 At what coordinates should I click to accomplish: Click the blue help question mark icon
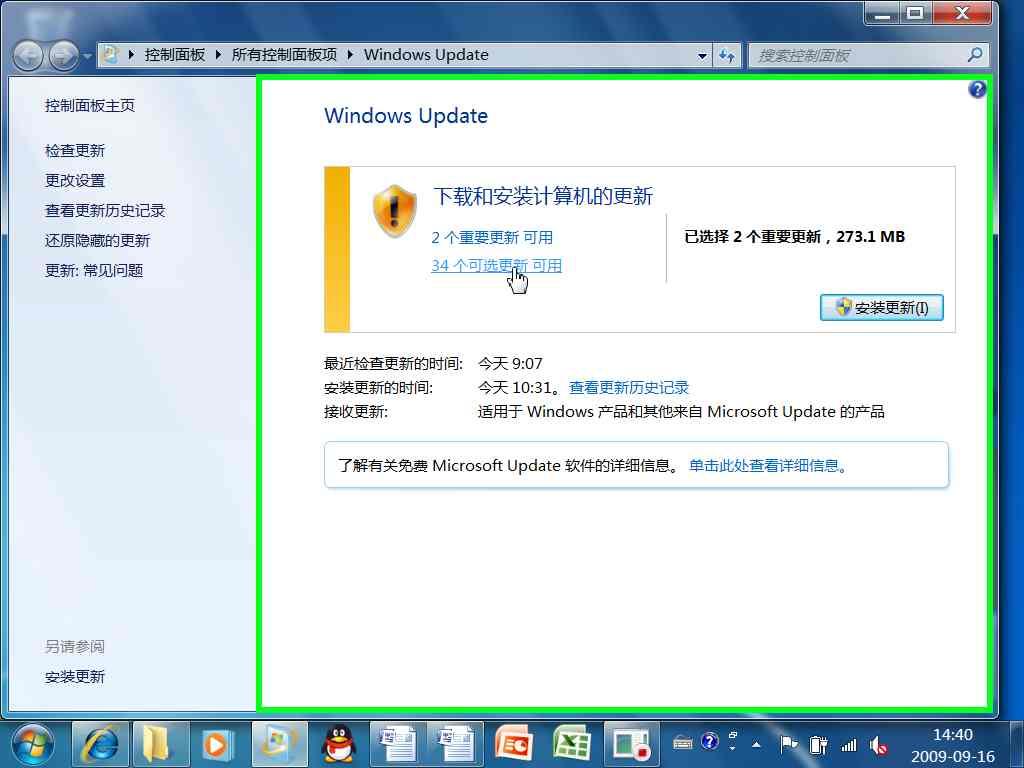click(977, 90)
